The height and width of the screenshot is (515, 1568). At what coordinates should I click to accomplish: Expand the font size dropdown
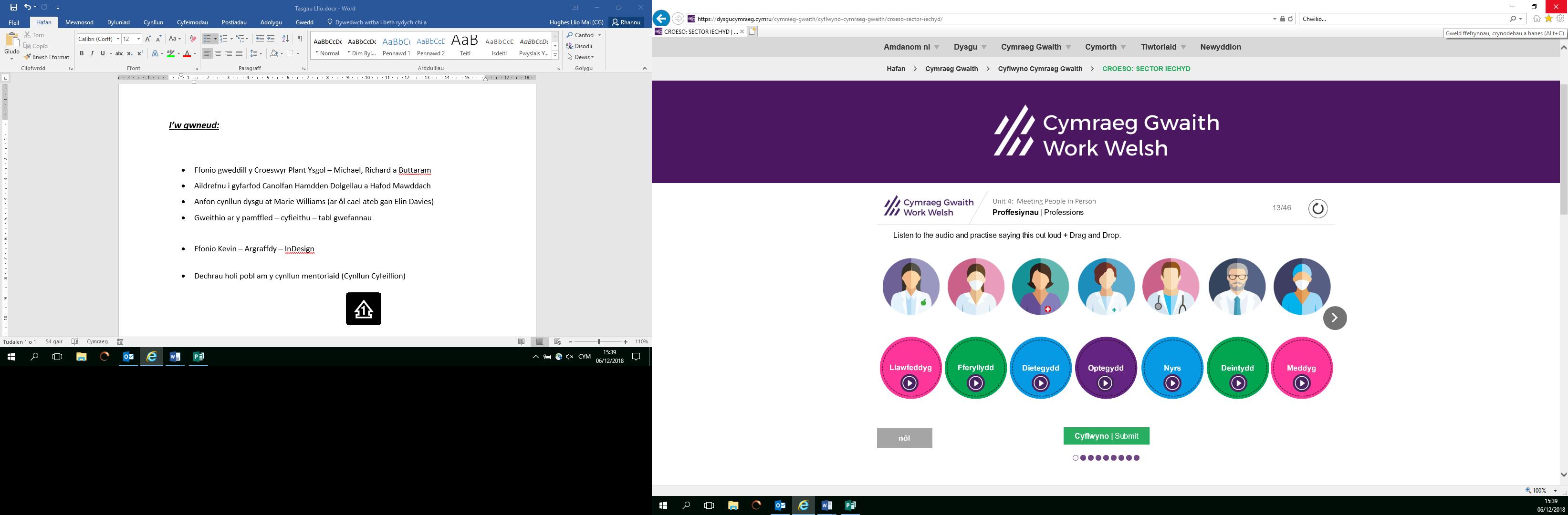[139, 39]
